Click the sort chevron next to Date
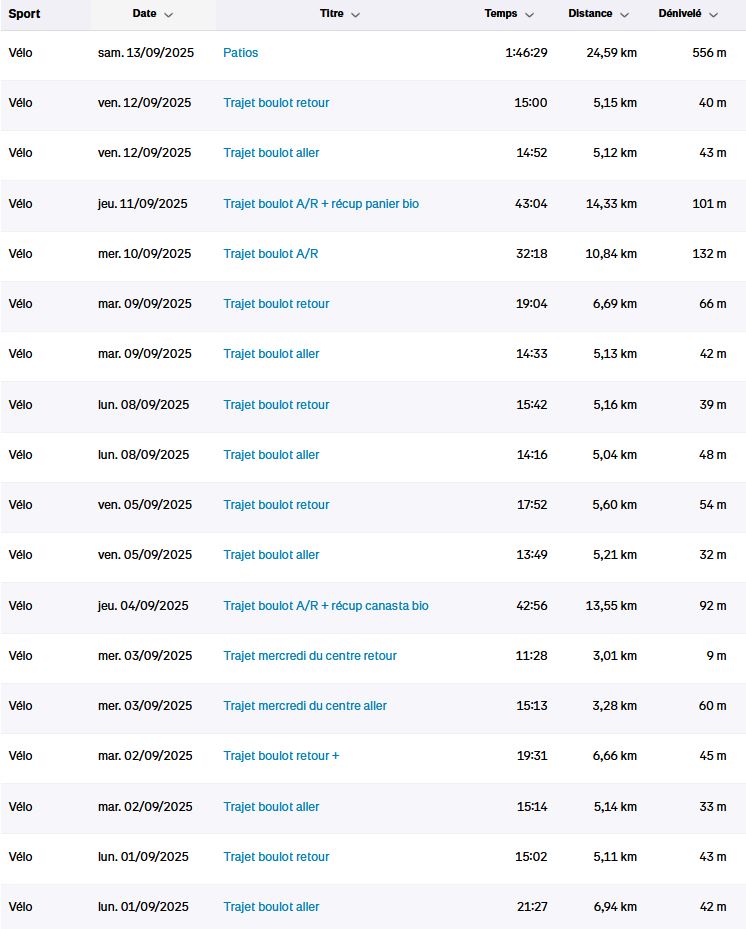 (168, 15)
